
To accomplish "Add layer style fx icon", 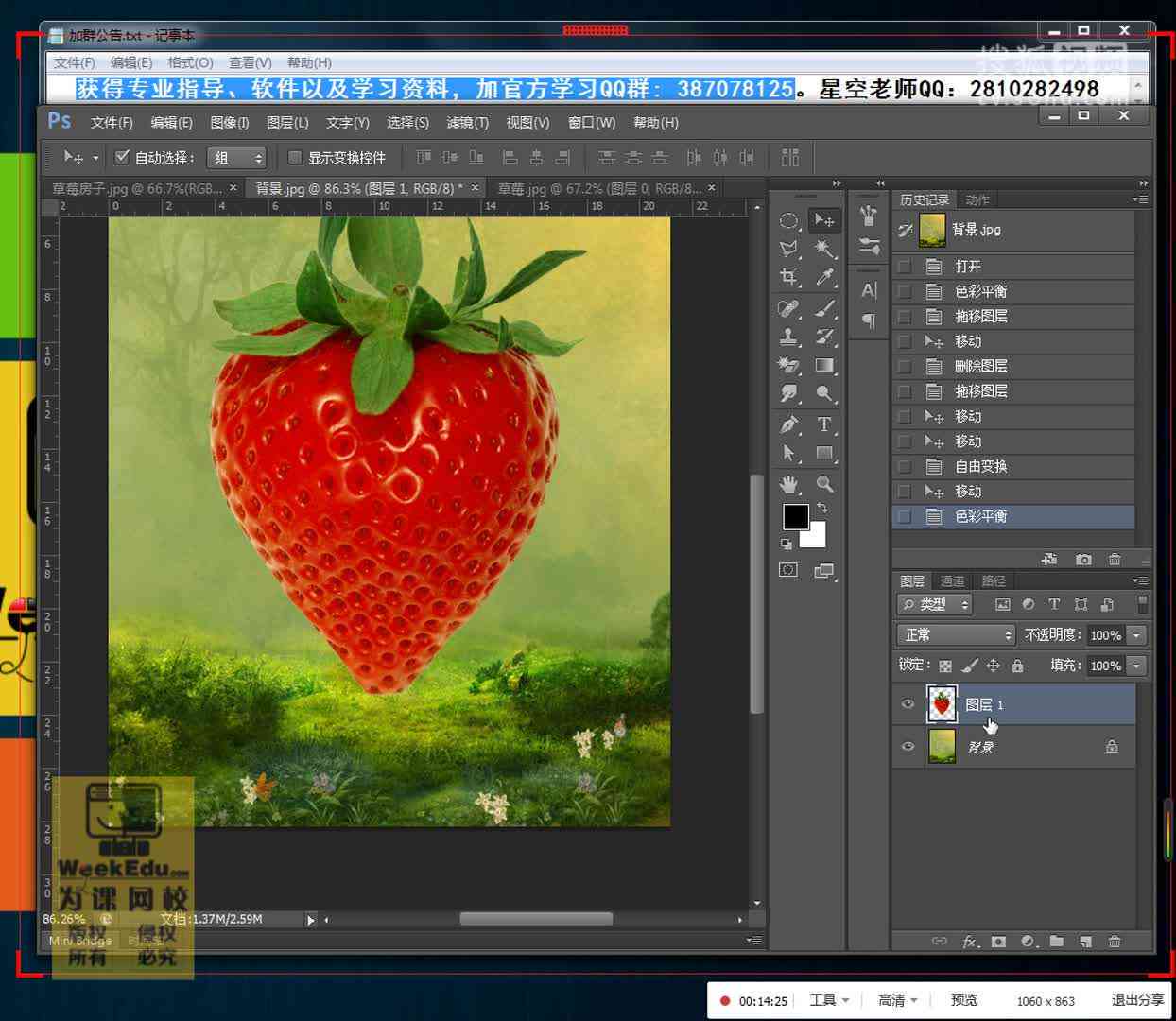I will 970,942.
